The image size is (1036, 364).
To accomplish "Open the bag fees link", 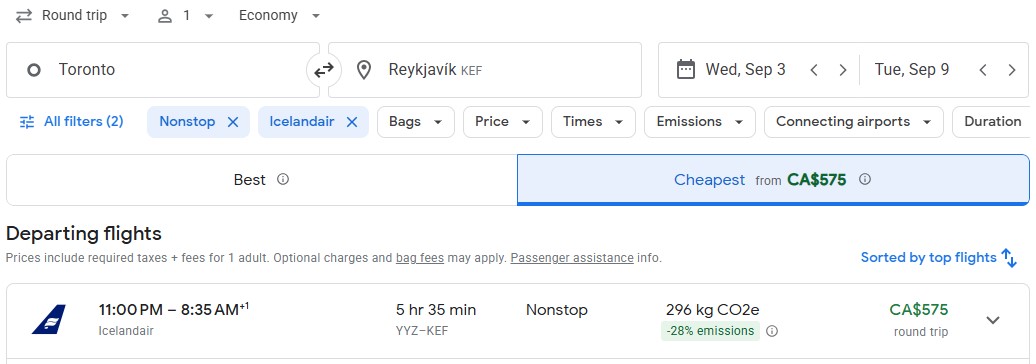I will (x=420, y=258).
